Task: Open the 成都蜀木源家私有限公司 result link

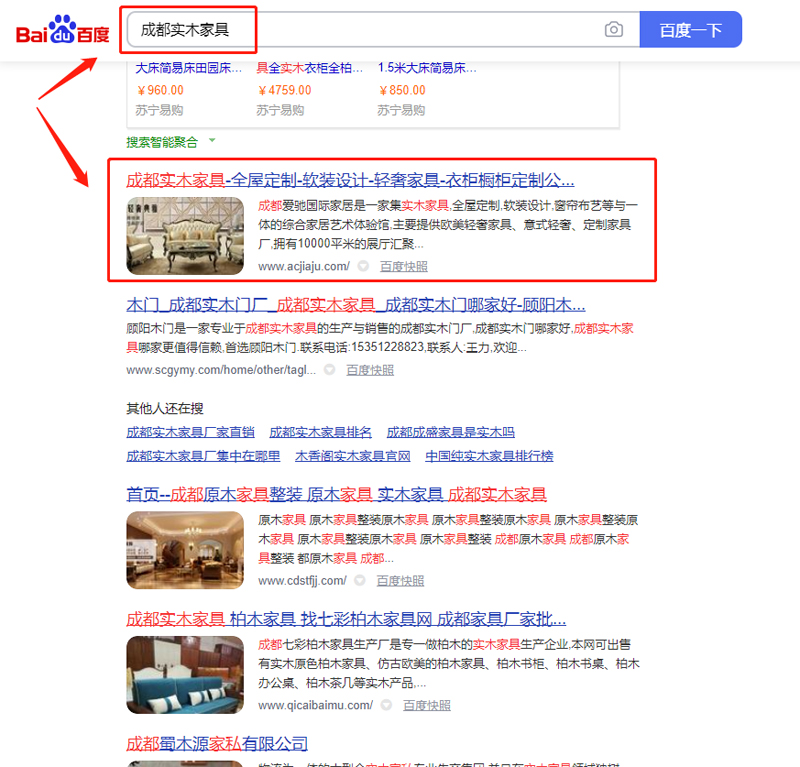Action: (x=216, y=744)
